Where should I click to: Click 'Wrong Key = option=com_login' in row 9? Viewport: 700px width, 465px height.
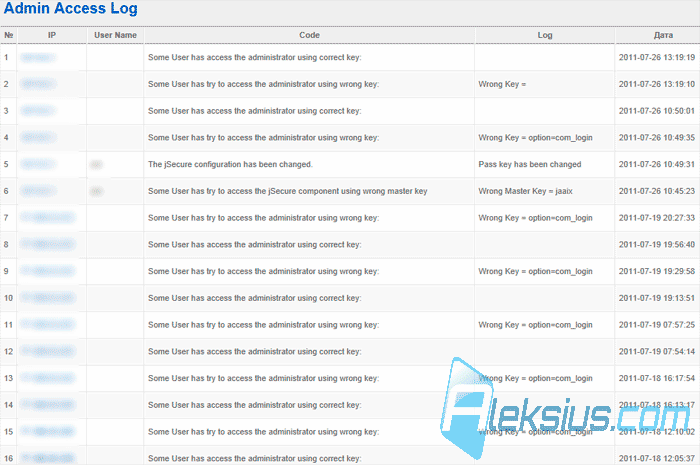(x=535, y=271)
